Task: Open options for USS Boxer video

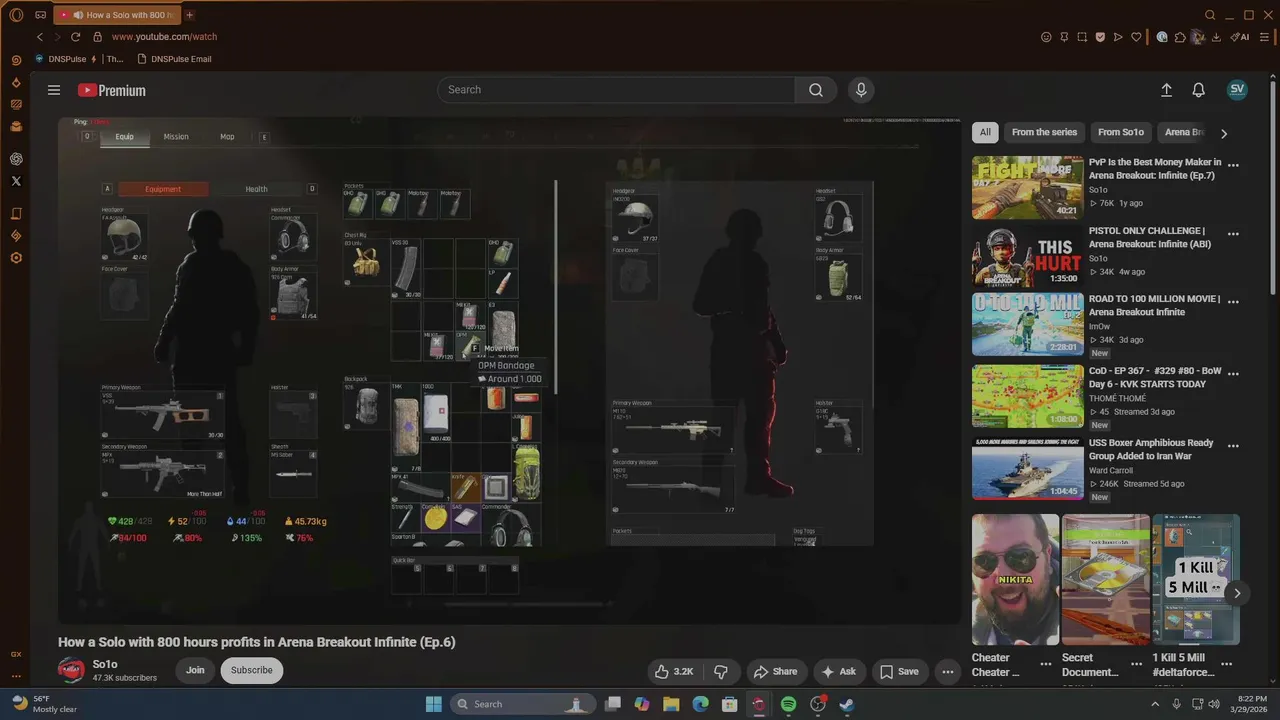Action: coord(1233,446)
